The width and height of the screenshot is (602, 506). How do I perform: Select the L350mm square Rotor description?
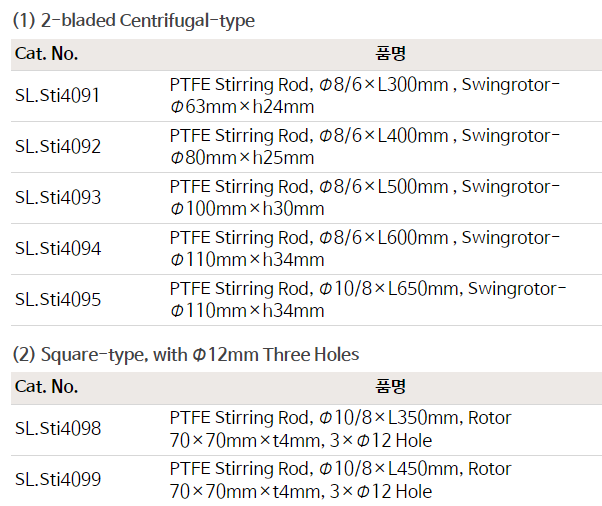tap(340, 429)
